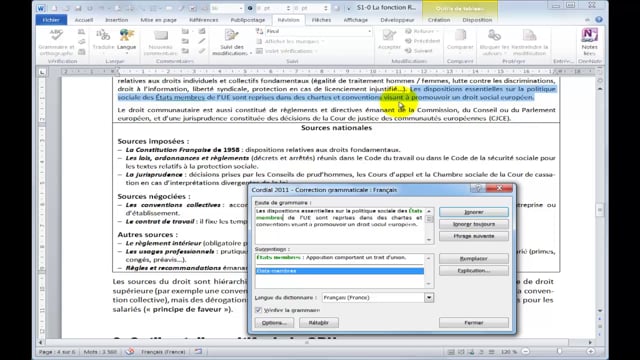Viewport: 640px width, 360px height.
Task: Click inside the Faute de grammaire text box
Action: (340, 226)
